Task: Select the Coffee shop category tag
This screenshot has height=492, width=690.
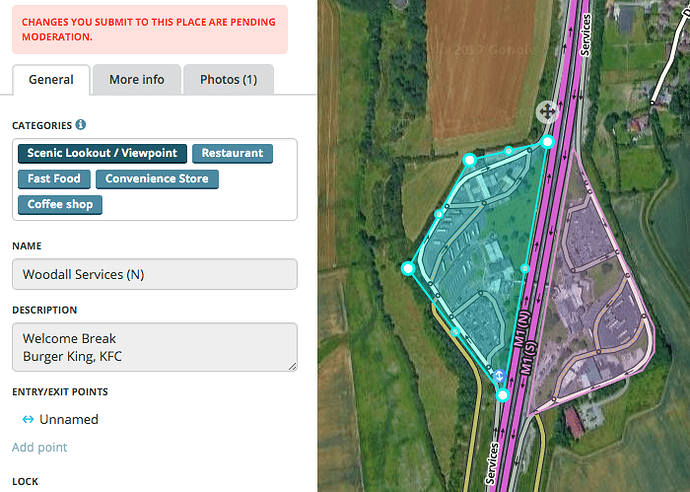Action: [60, 204]
